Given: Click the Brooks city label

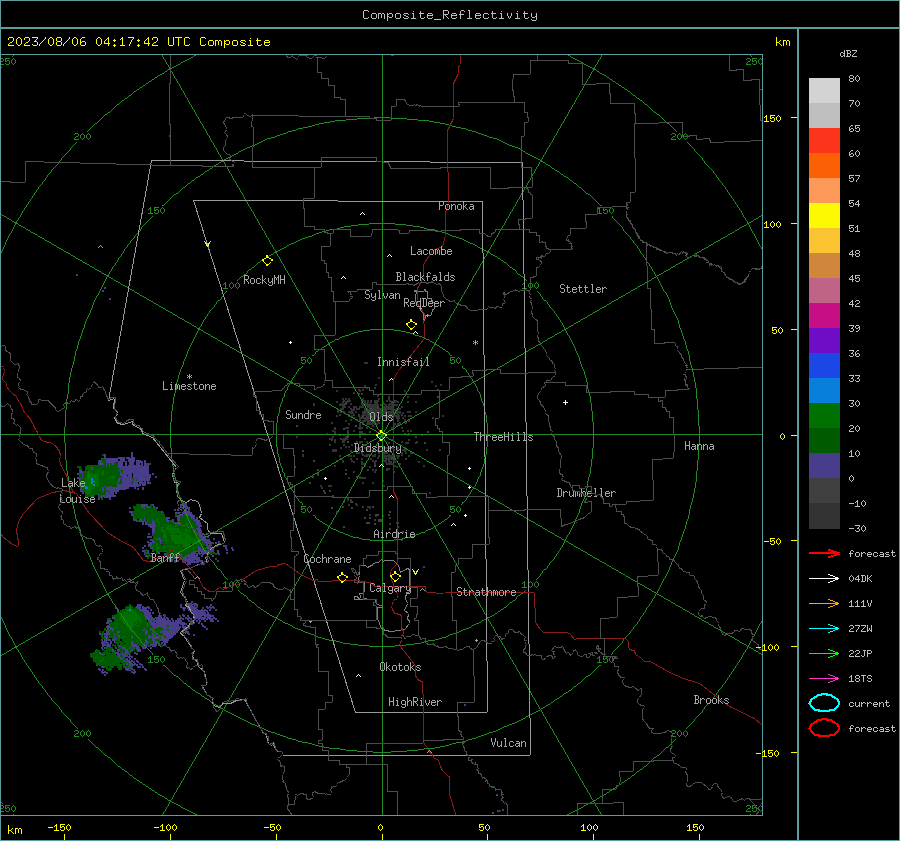Looking at the screenshot, I should coord(711,700).
